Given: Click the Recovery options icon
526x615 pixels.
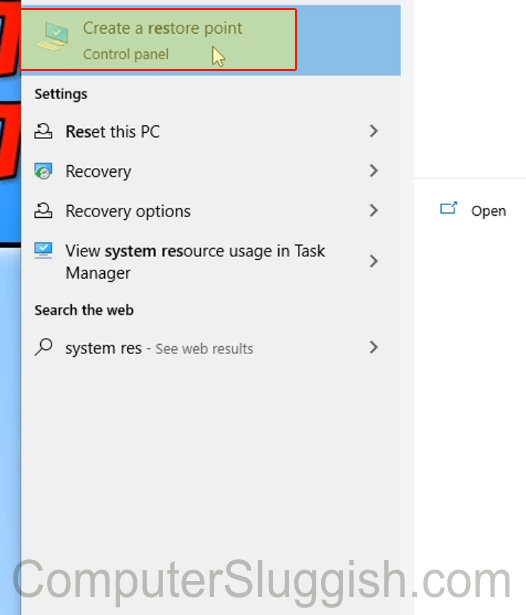Looking at the screenshot, I should [43, 211].
